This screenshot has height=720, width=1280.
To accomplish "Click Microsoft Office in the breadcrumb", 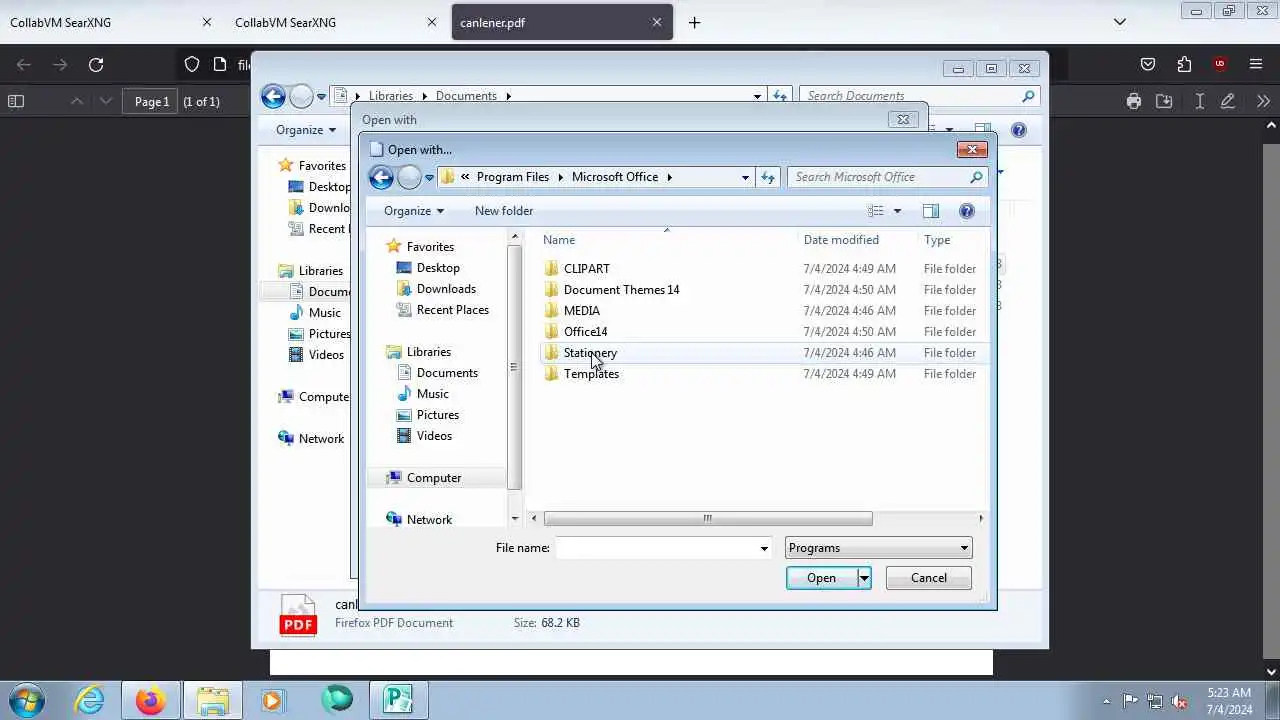I will click(615, 177).
